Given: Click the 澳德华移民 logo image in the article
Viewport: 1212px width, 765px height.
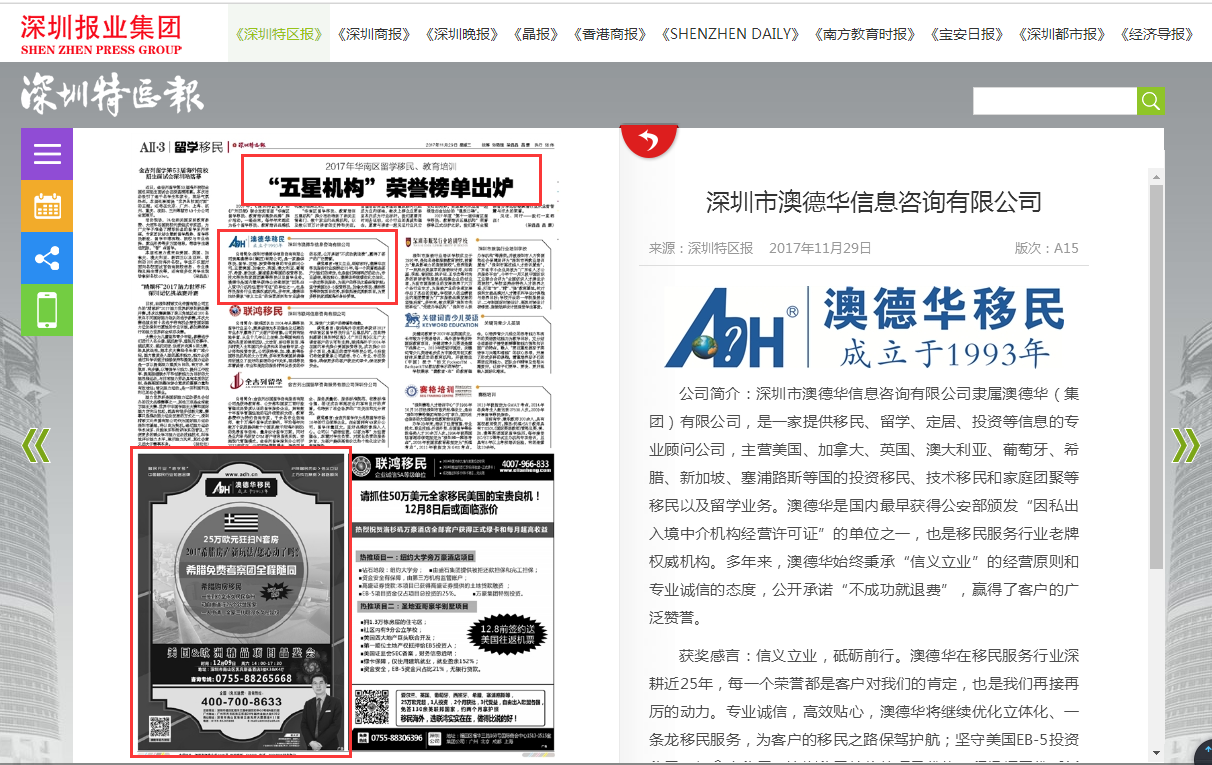Looking at the screenshot, I should 866,326.
